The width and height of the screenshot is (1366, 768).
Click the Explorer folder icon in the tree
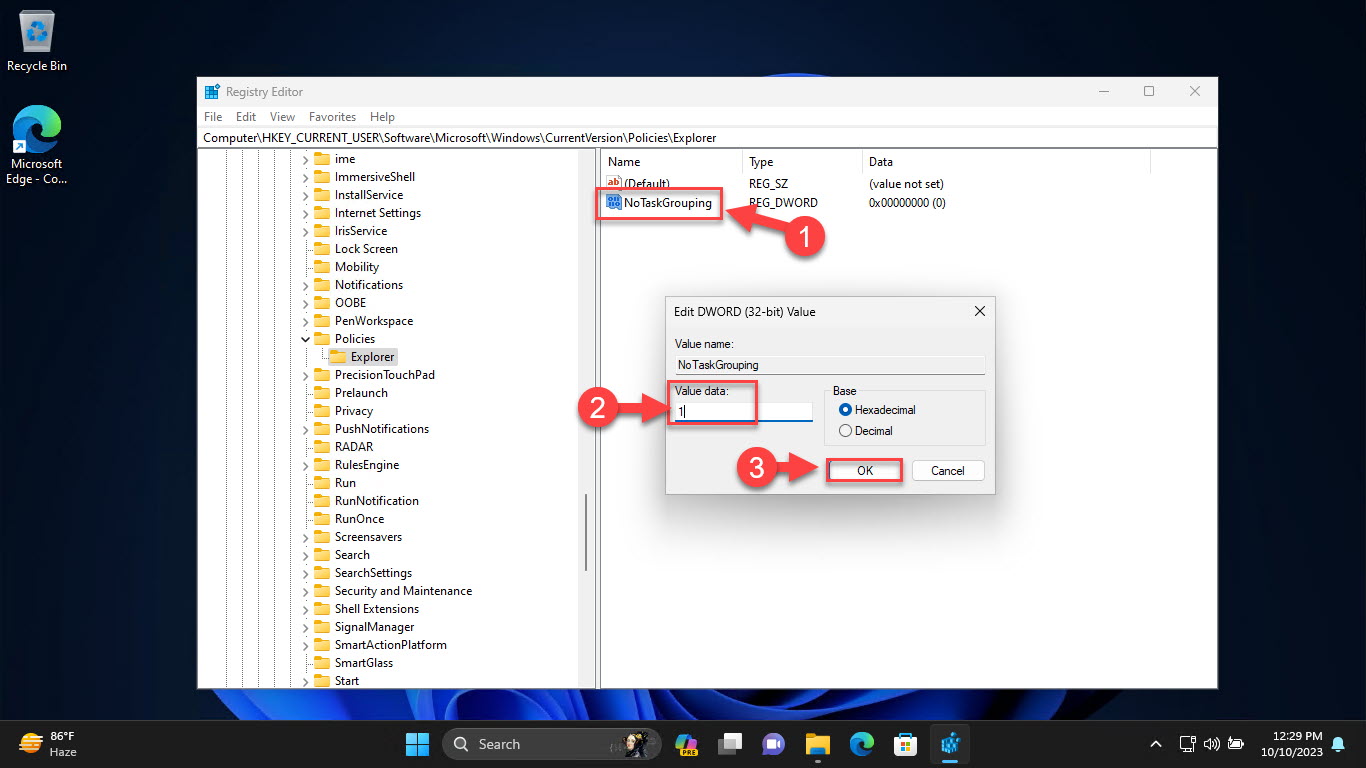click(338, 357)
